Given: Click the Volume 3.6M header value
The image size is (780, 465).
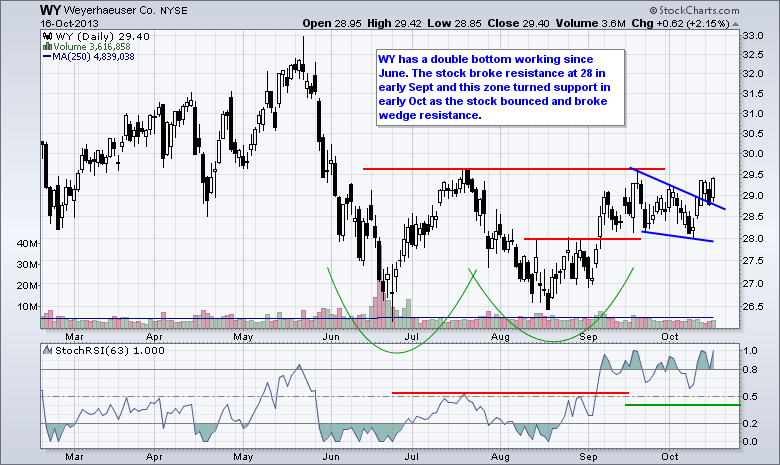Looking at the screenshot, I should coord(590,23).
